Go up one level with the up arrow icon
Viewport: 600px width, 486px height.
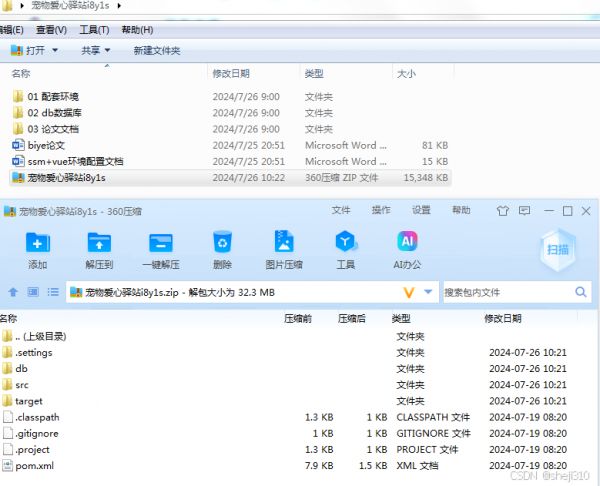coord(13,292)
